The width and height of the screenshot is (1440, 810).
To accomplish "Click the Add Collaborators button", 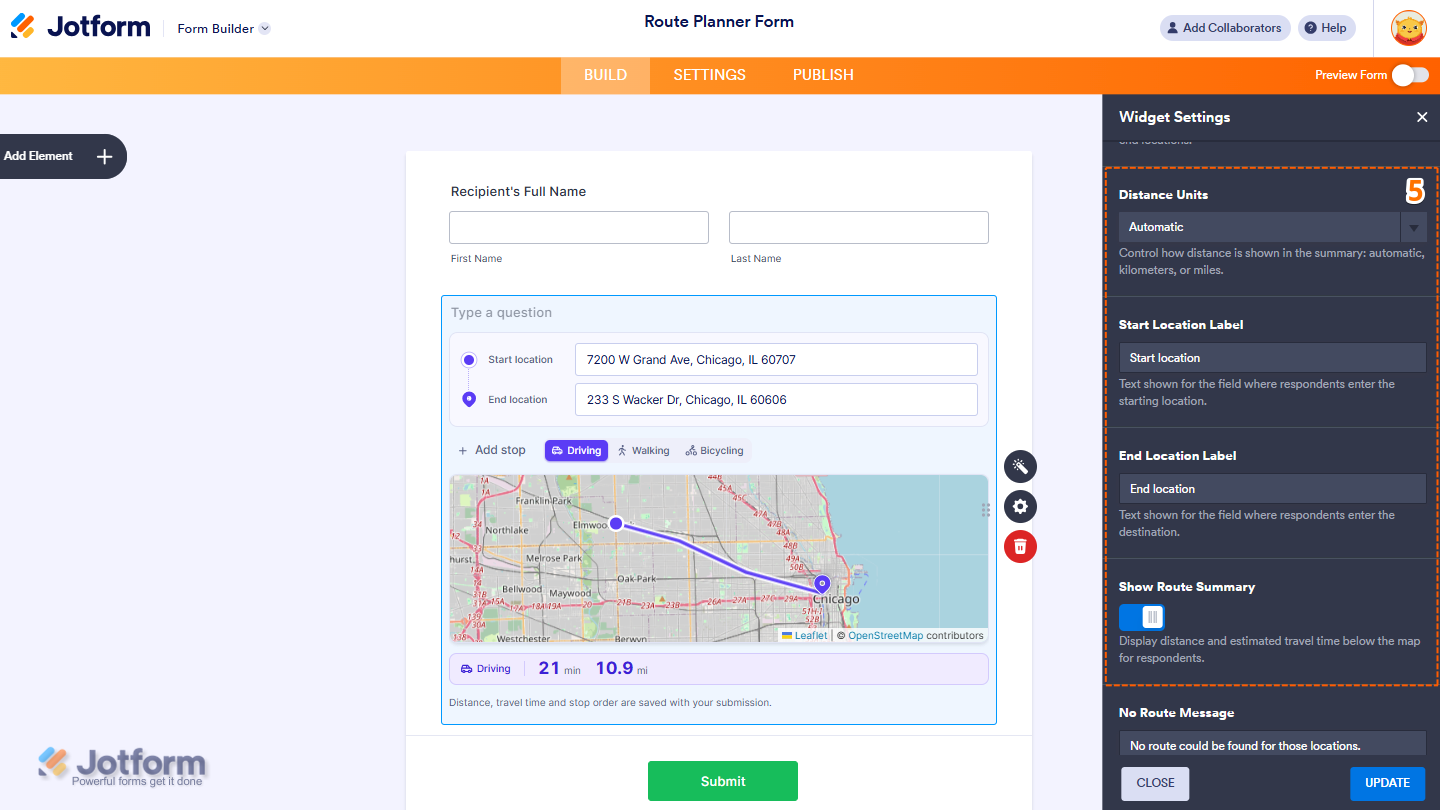I will pos(1225,28).
